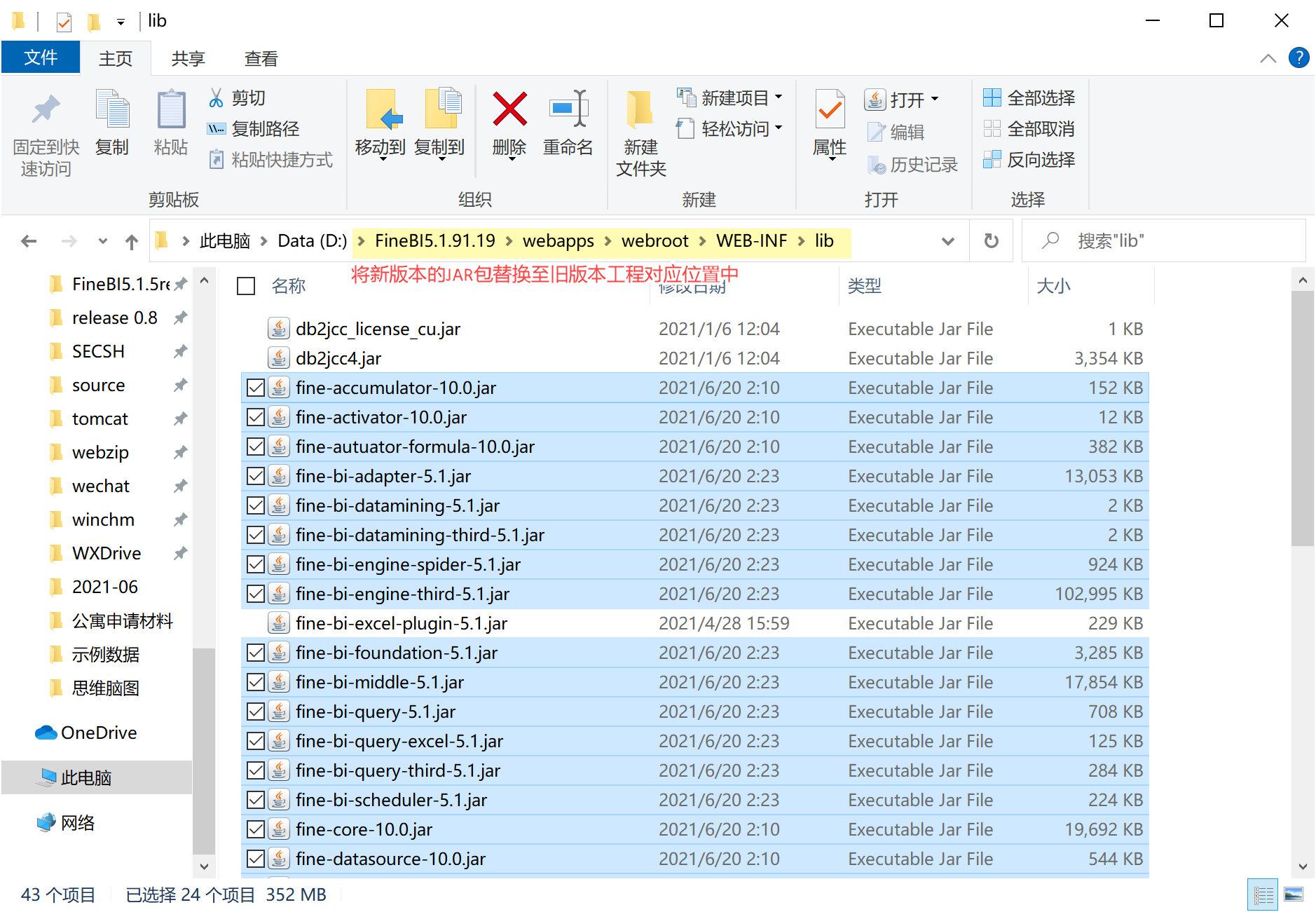Click the History icon in ribbon
Image resolution: width=1316 pixels, height=912 pixels.
[x=877, y=165]
